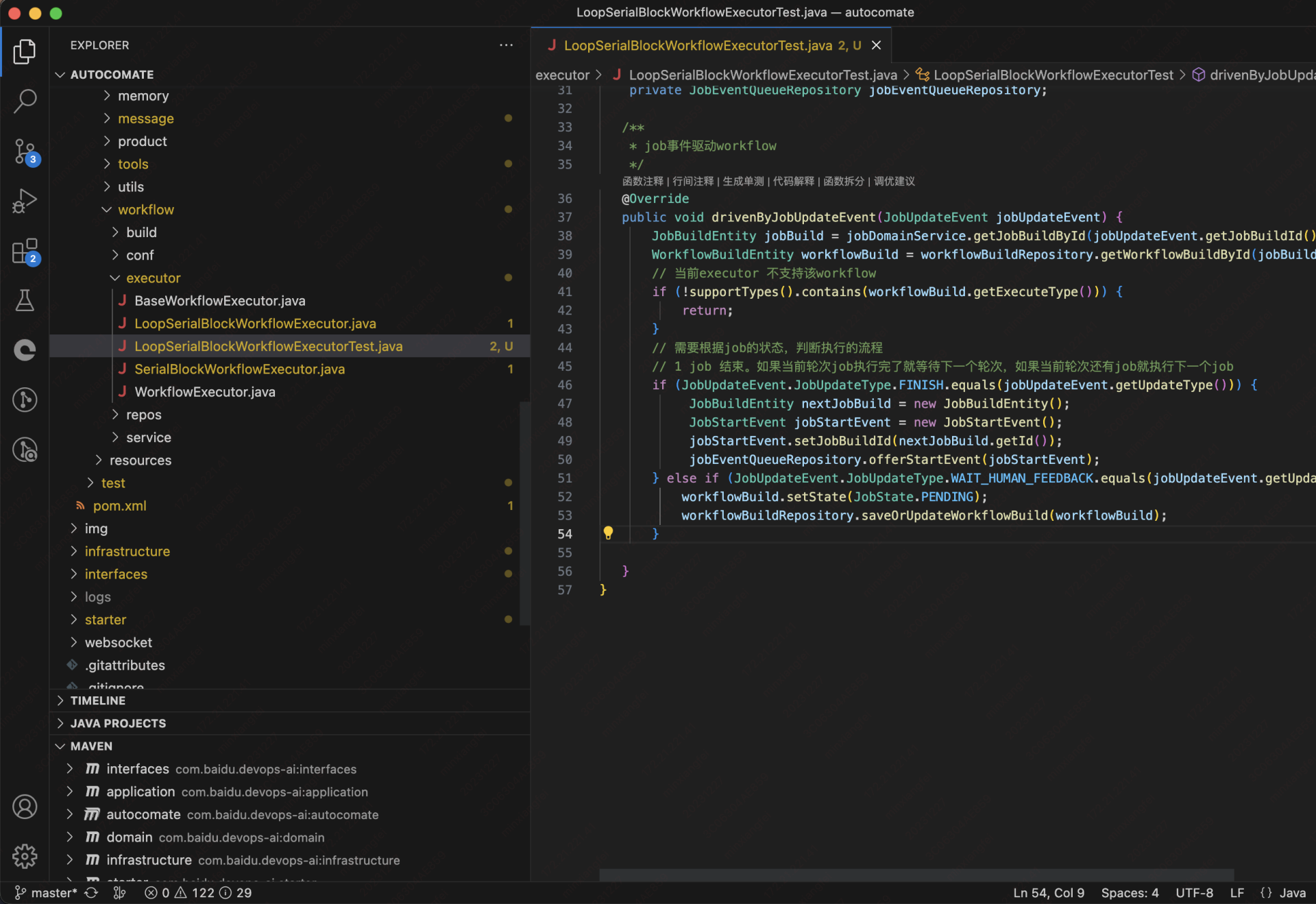Click the 行间注释 code lens link
This screenshot has height=904, width=1316.
point(693,181)
